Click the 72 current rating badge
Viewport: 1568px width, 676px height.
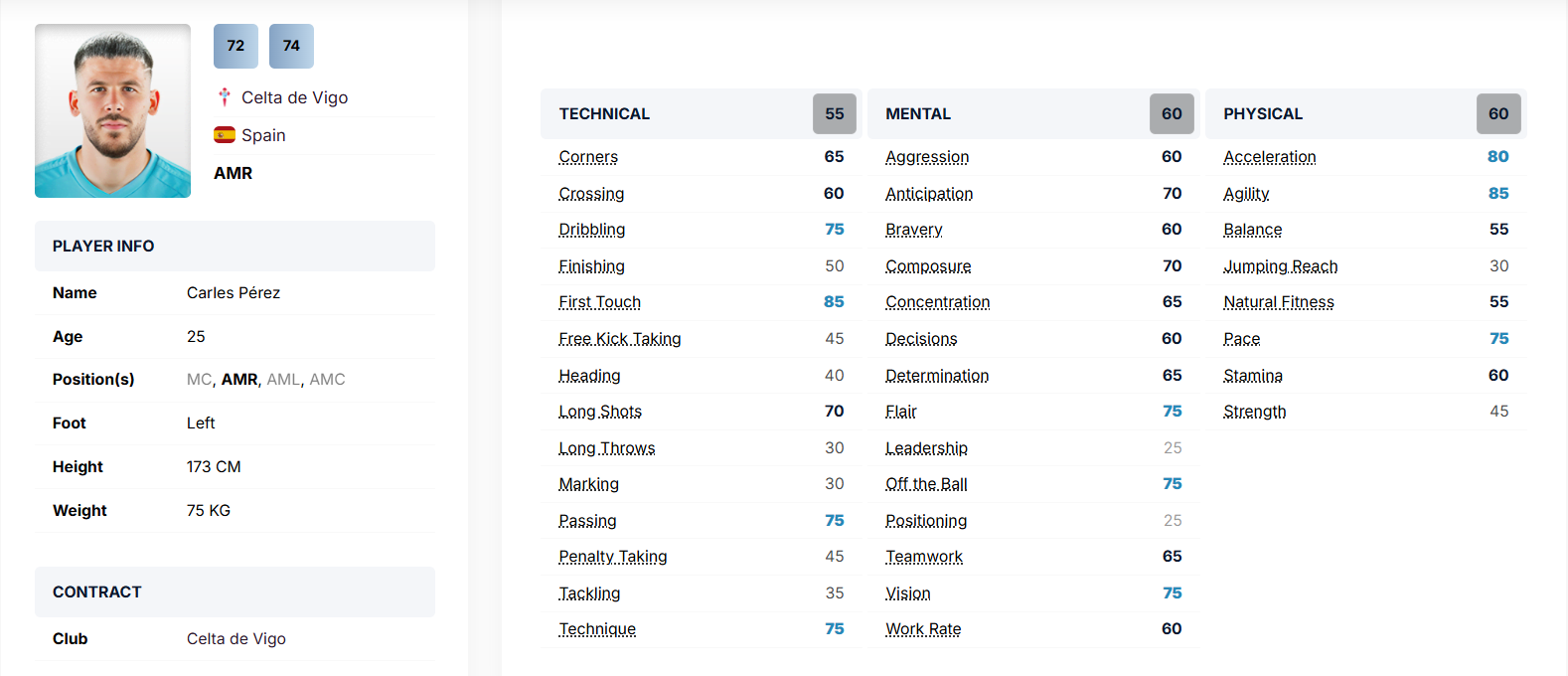coord(235,46)
